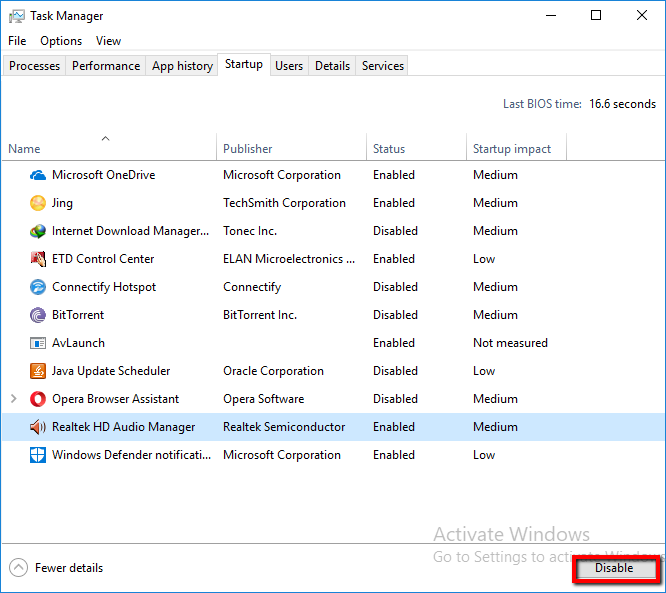
Task: Click the 16.6 seconds BIOS time value
Action: point(622,104)
